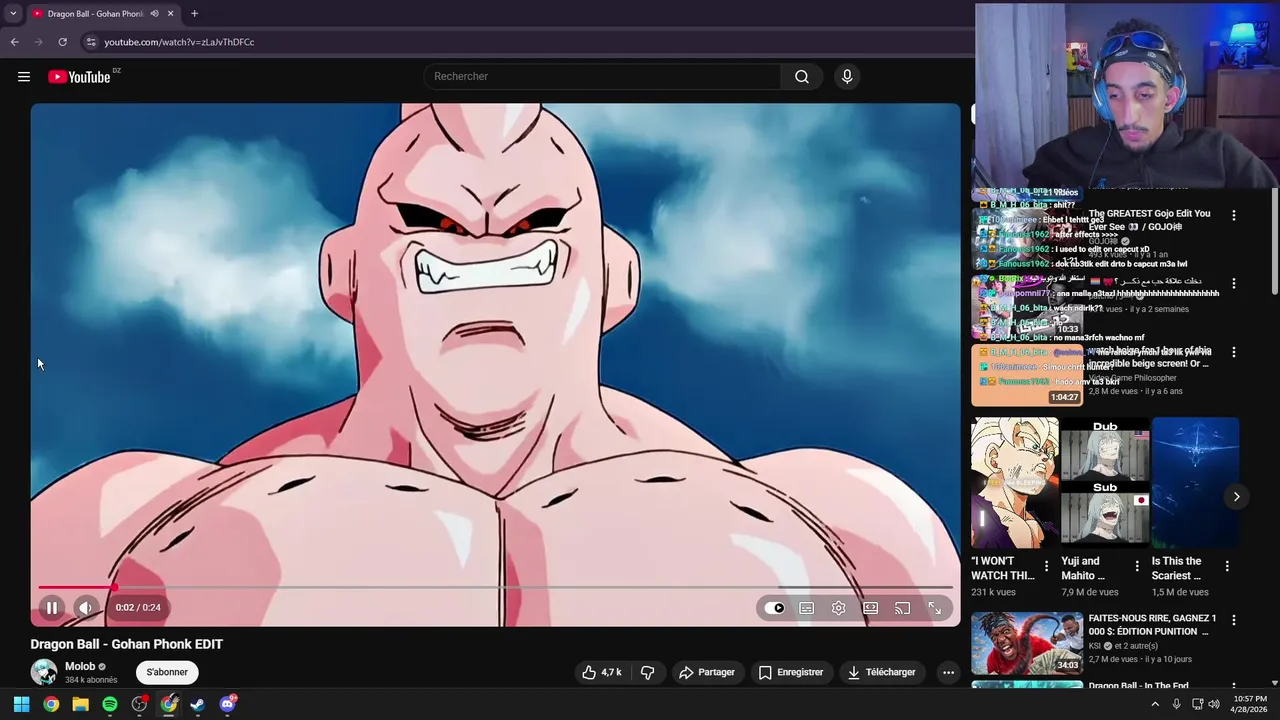Open the "I WON'T WATCH THI..." short
This screenshot has height=720, width=1280.
[x=1014, y=484]
